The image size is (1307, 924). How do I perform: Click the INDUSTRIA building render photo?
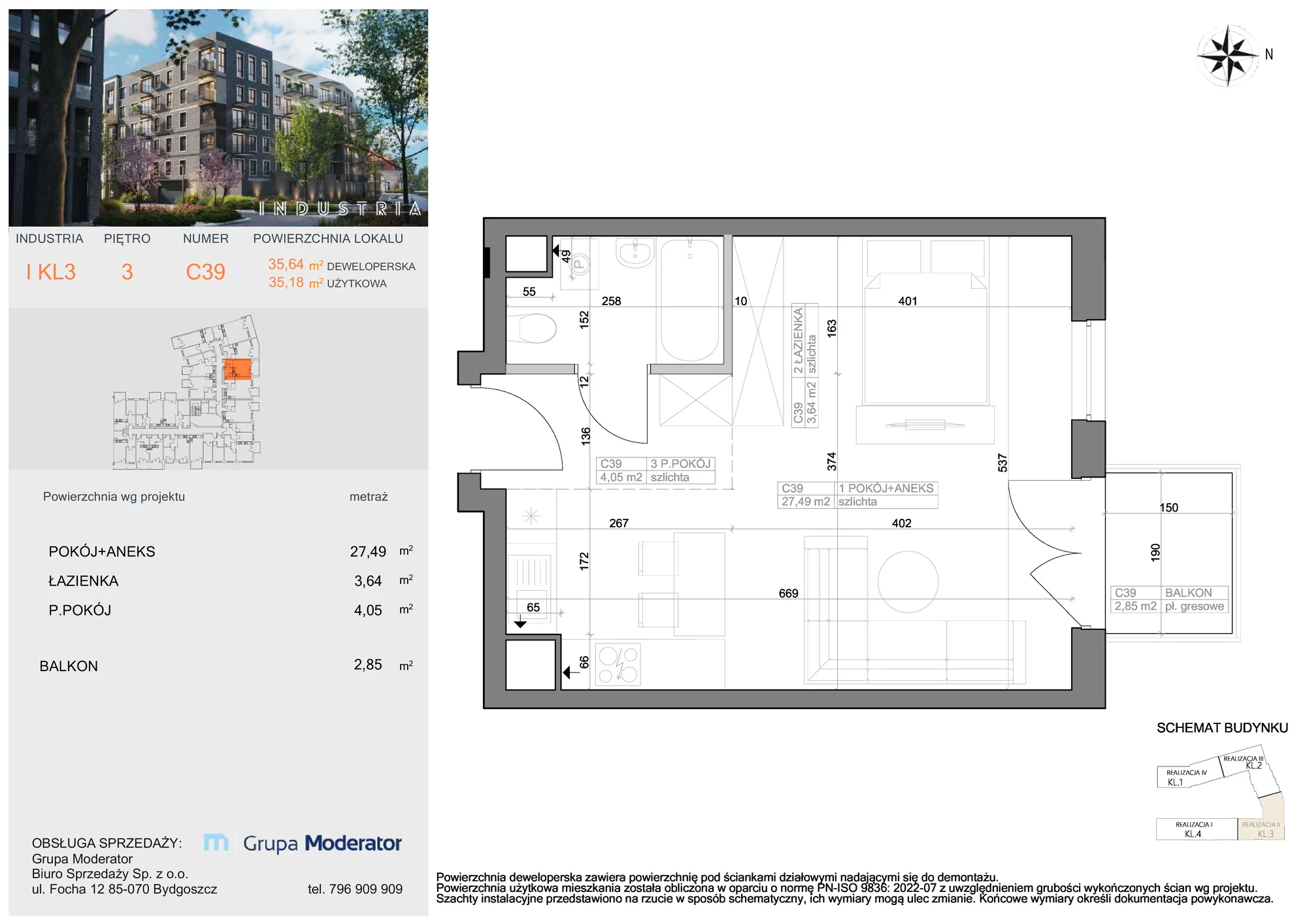pyautogui.click(x=218, y=118)
